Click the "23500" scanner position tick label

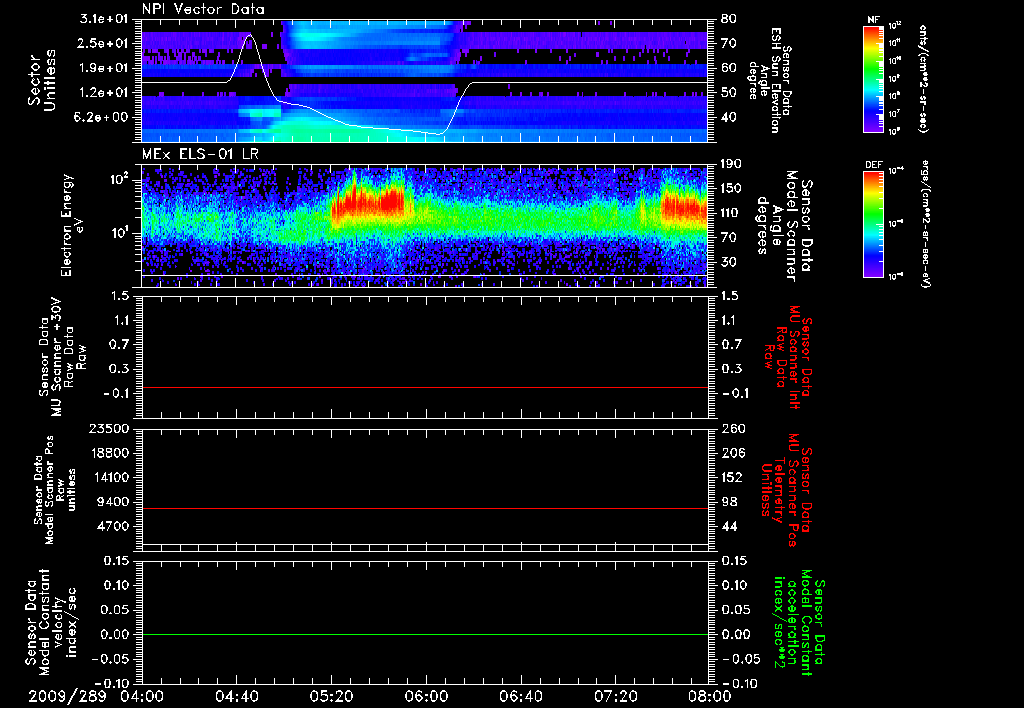click(x=109, y=429)
